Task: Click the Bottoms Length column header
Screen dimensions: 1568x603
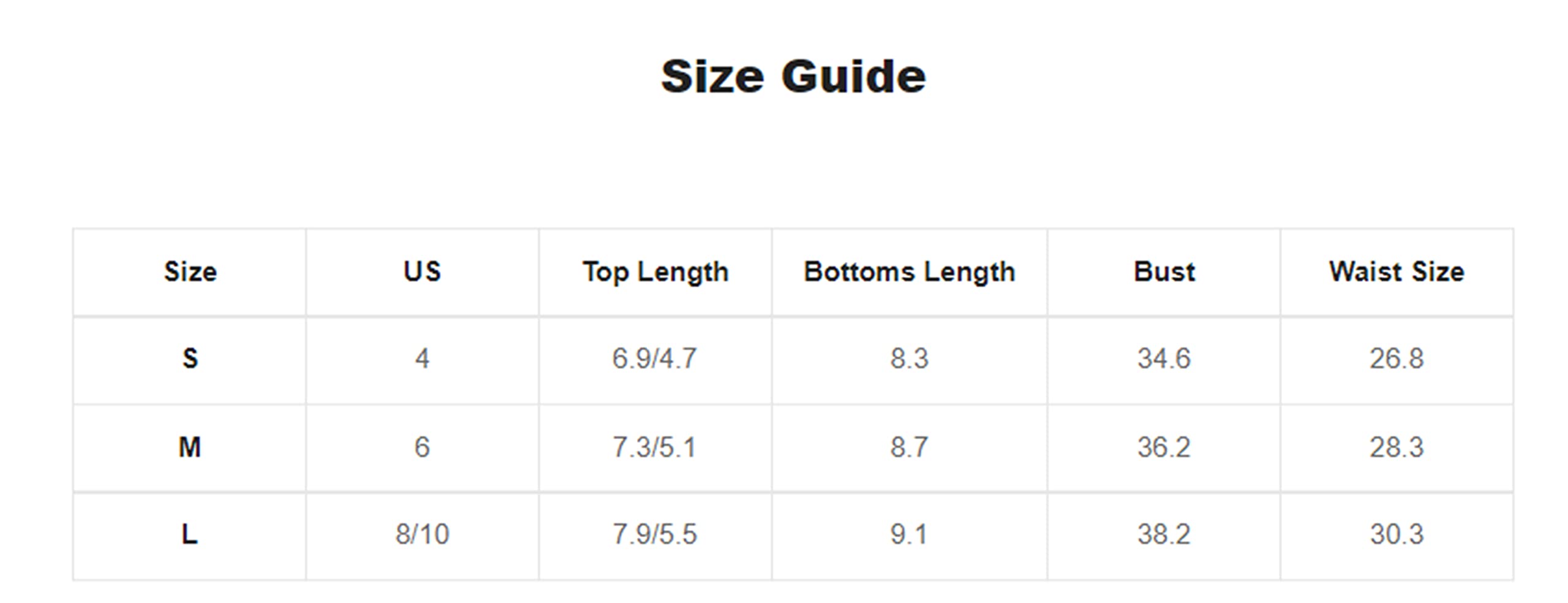Action: (x=910, y=272)
